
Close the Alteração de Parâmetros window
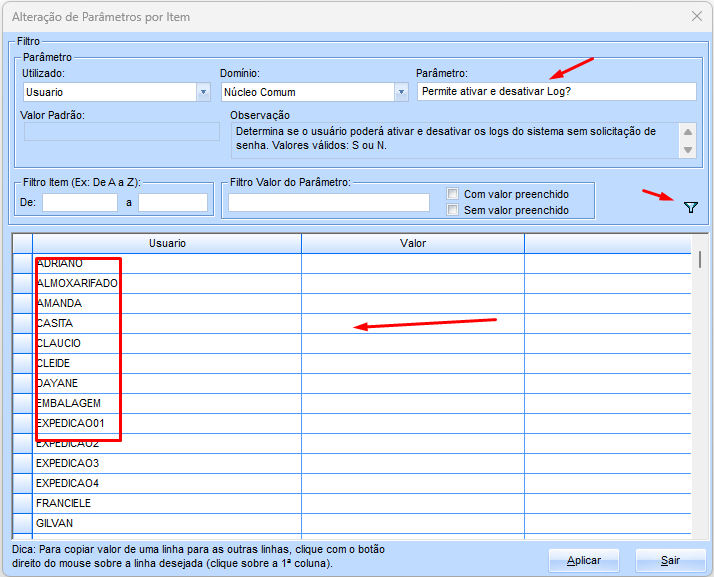click(696, 16)
